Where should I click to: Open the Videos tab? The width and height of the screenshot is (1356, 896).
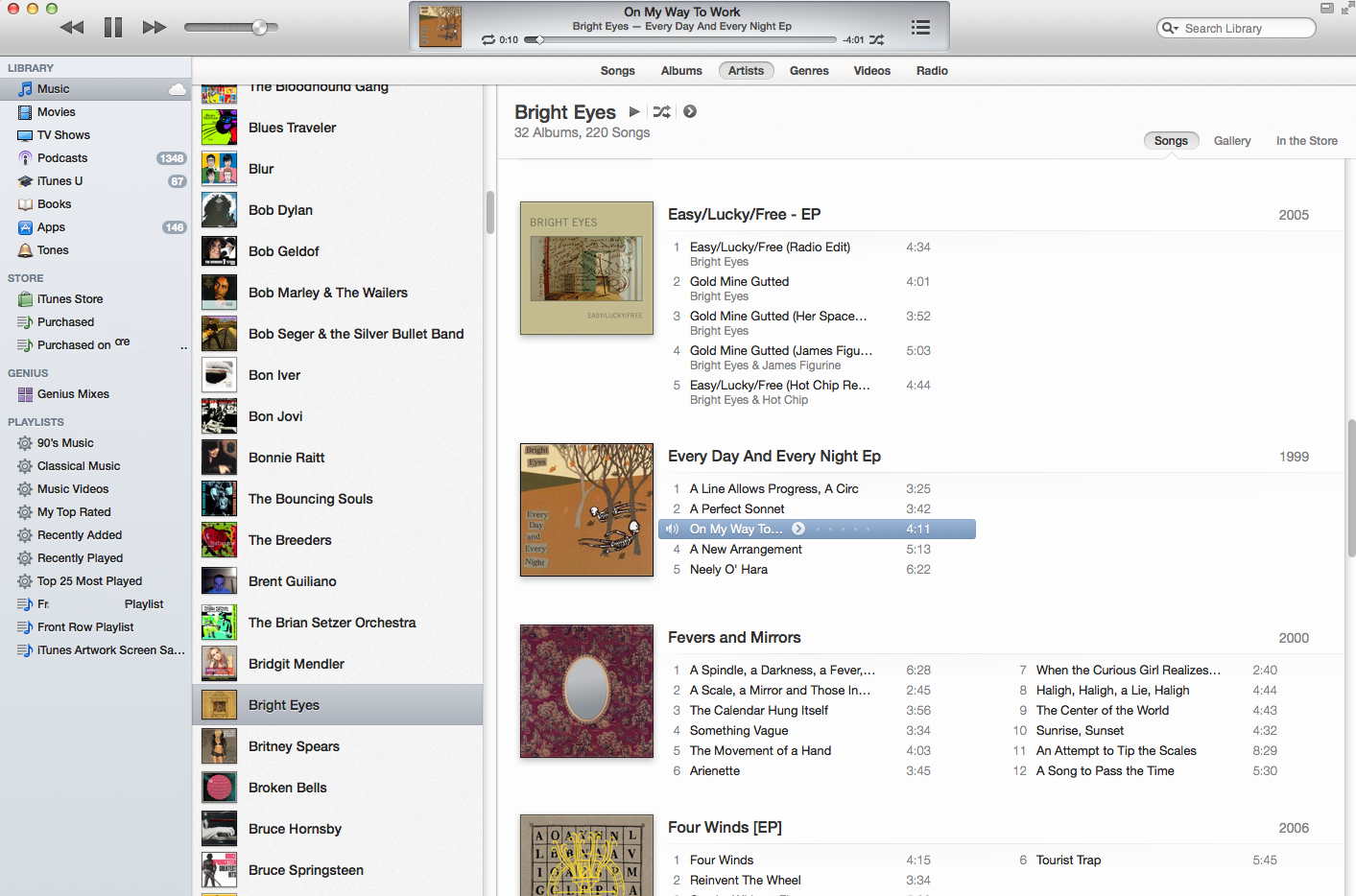[x=871, y=70]
